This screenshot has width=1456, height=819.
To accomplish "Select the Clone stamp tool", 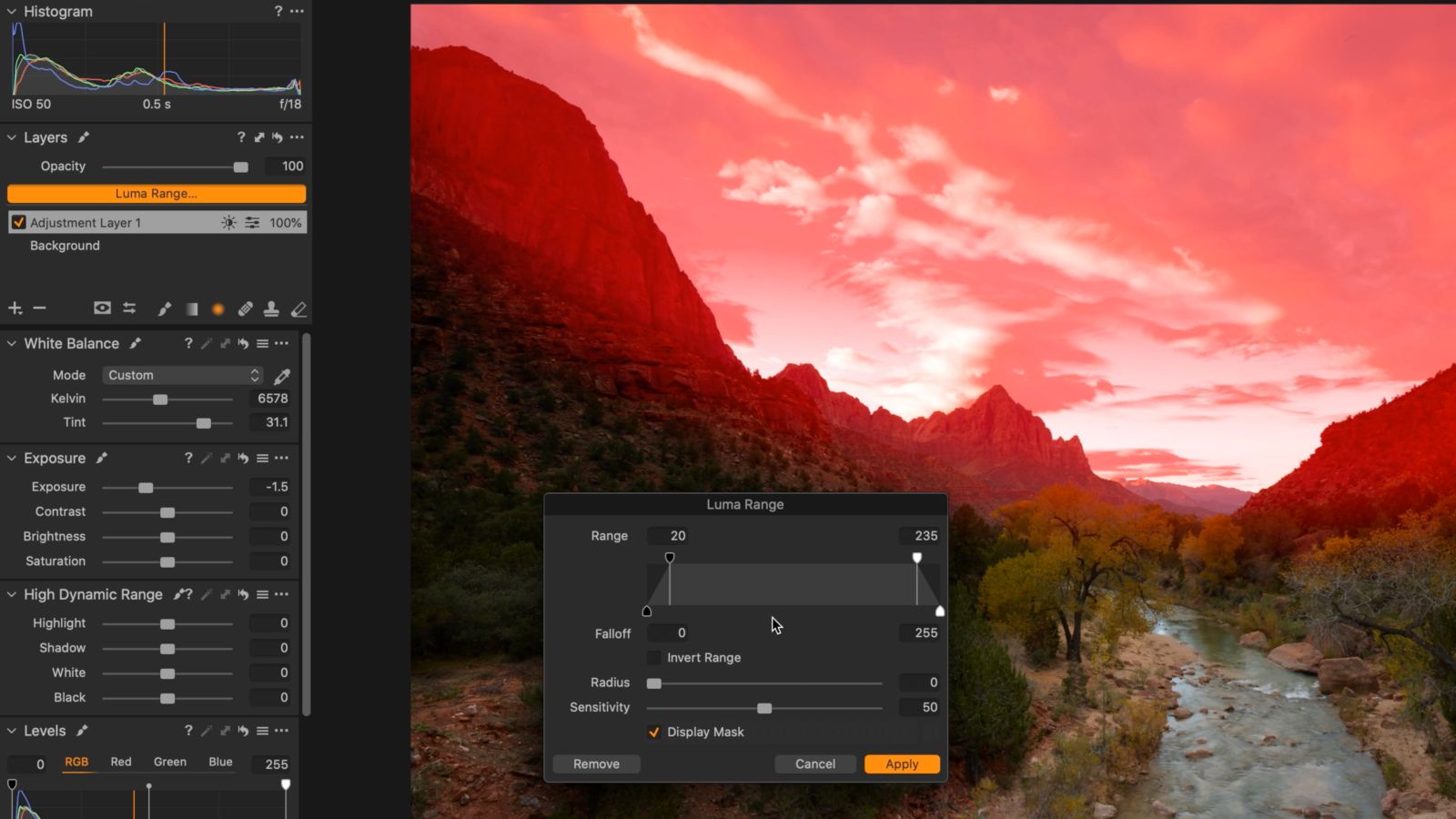I will [271, 308].
